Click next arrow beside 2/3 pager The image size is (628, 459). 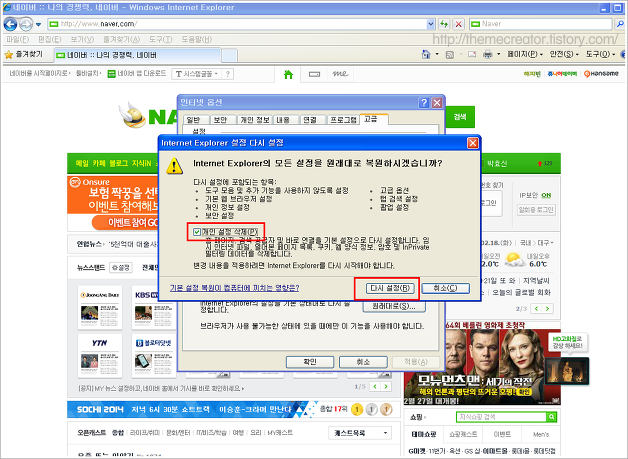(547, 308)
